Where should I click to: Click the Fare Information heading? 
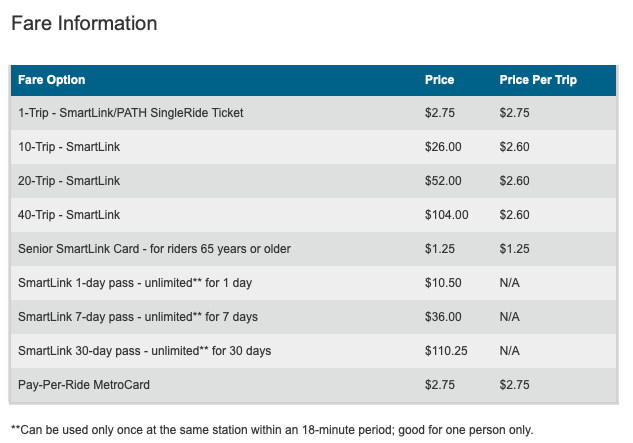tap(84, 23)
